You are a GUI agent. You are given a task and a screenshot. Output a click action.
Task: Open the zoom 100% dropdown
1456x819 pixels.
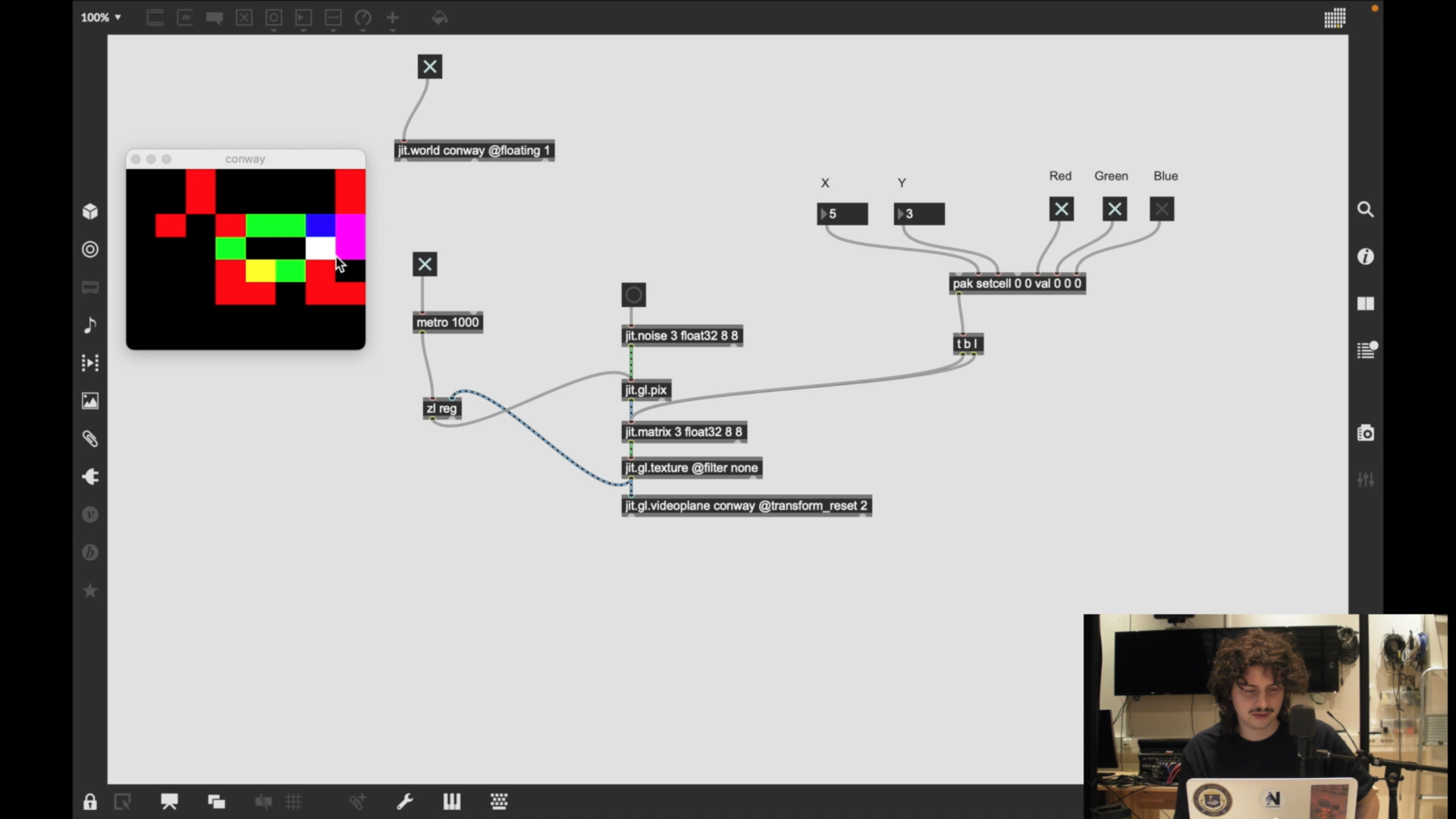click(x=101, y=17)
